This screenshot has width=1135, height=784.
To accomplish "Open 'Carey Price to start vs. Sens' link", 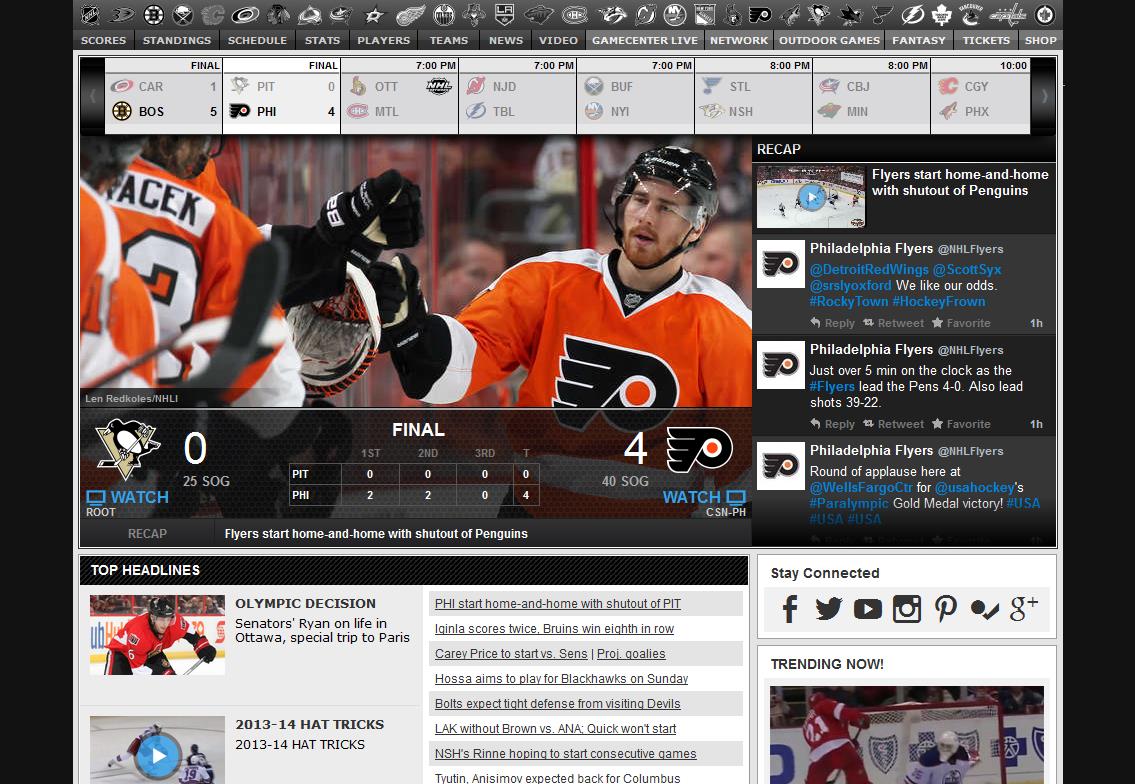I will (x=511, y=654).
